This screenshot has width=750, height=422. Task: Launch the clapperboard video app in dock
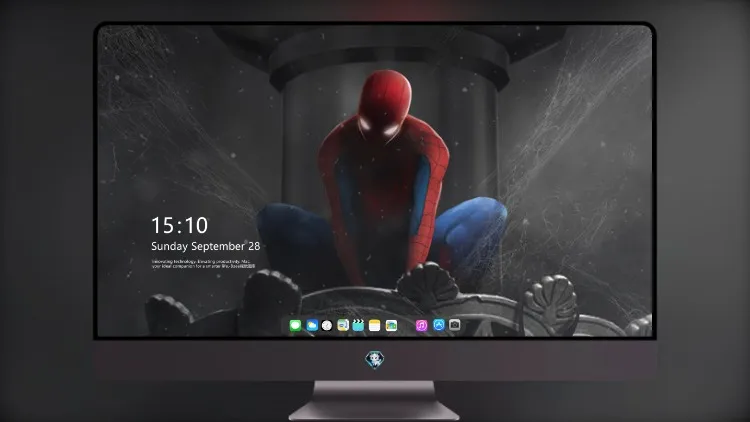click(x=358, y=325)
